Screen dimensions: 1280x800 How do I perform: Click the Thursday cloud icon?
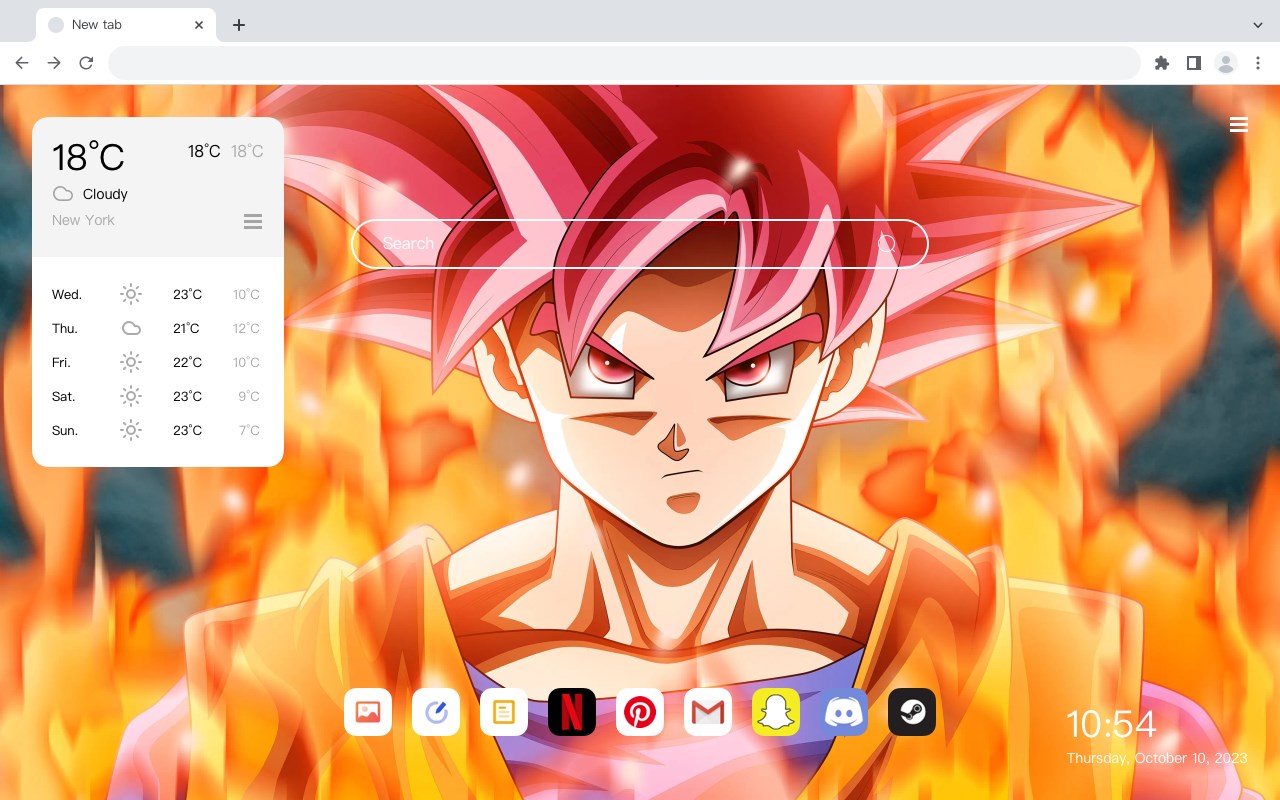point(131,328)
